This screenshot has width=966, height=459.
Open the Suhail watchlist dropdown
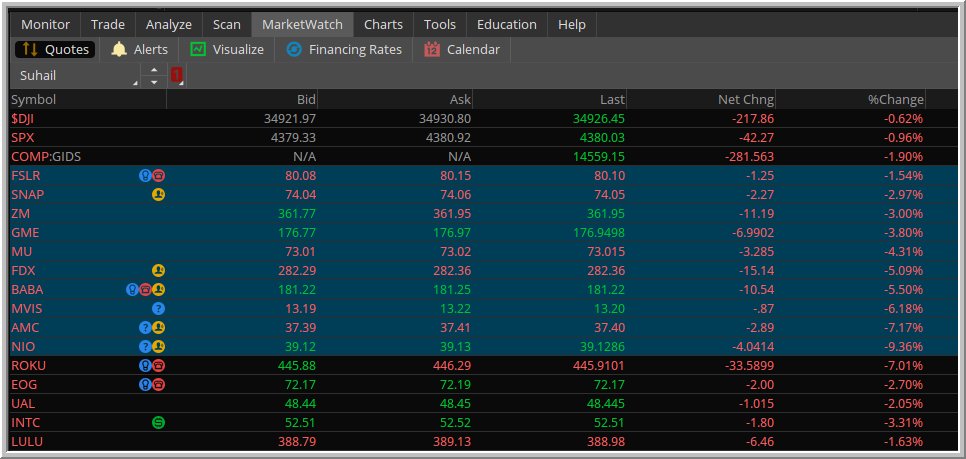pyautogui.click(x=76, y=76)
